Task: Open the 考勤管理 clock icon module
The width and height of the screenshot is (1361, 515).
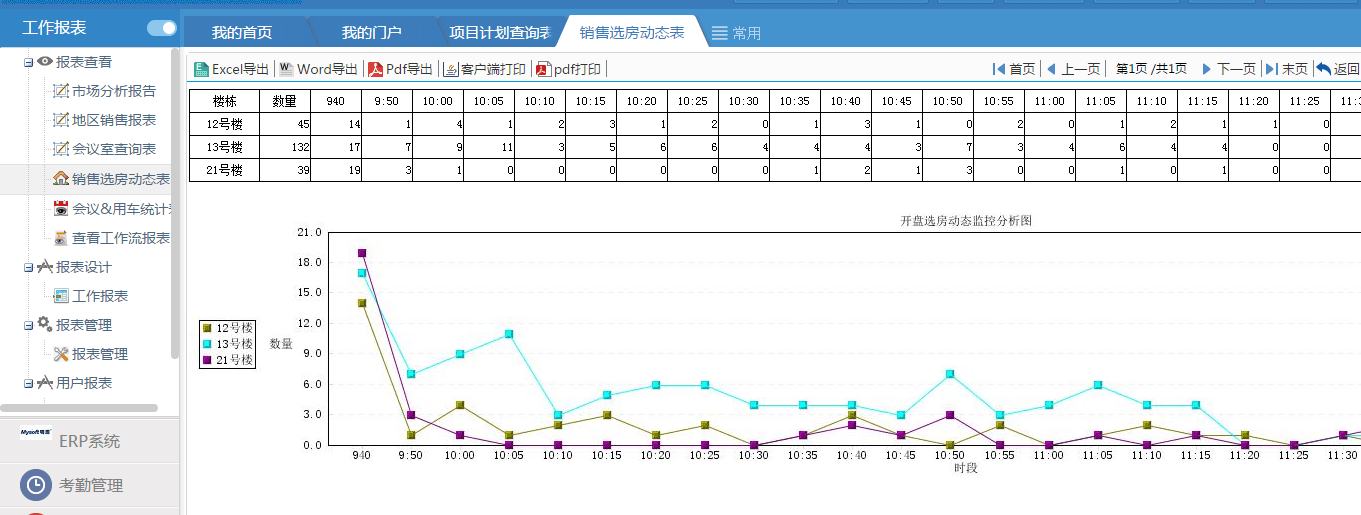Action: click(35, 485)
